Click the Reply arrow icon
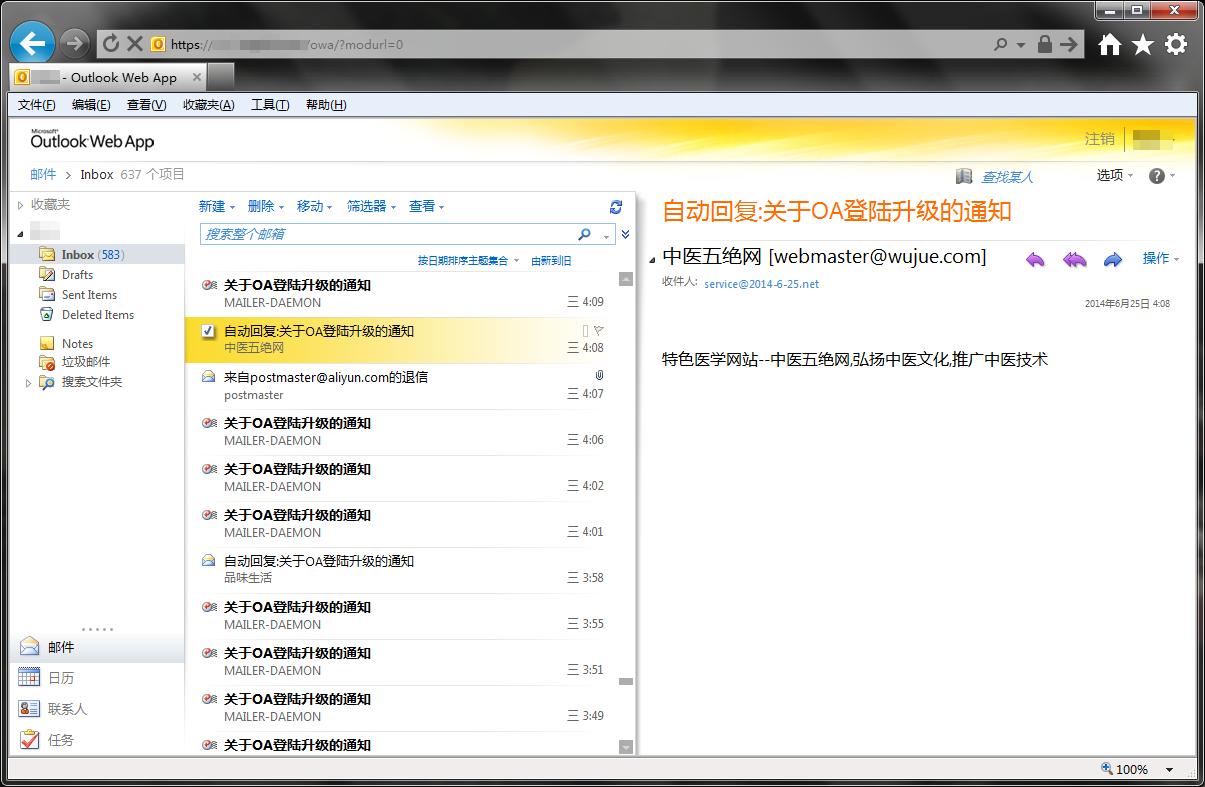Viewport: 1205px width, 787px height. tap(1035, 259)
